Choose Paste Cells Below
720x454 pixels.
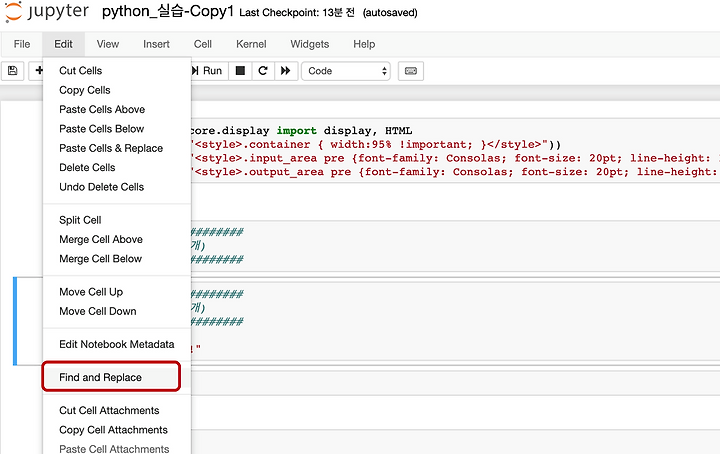[x=117, y=129]
